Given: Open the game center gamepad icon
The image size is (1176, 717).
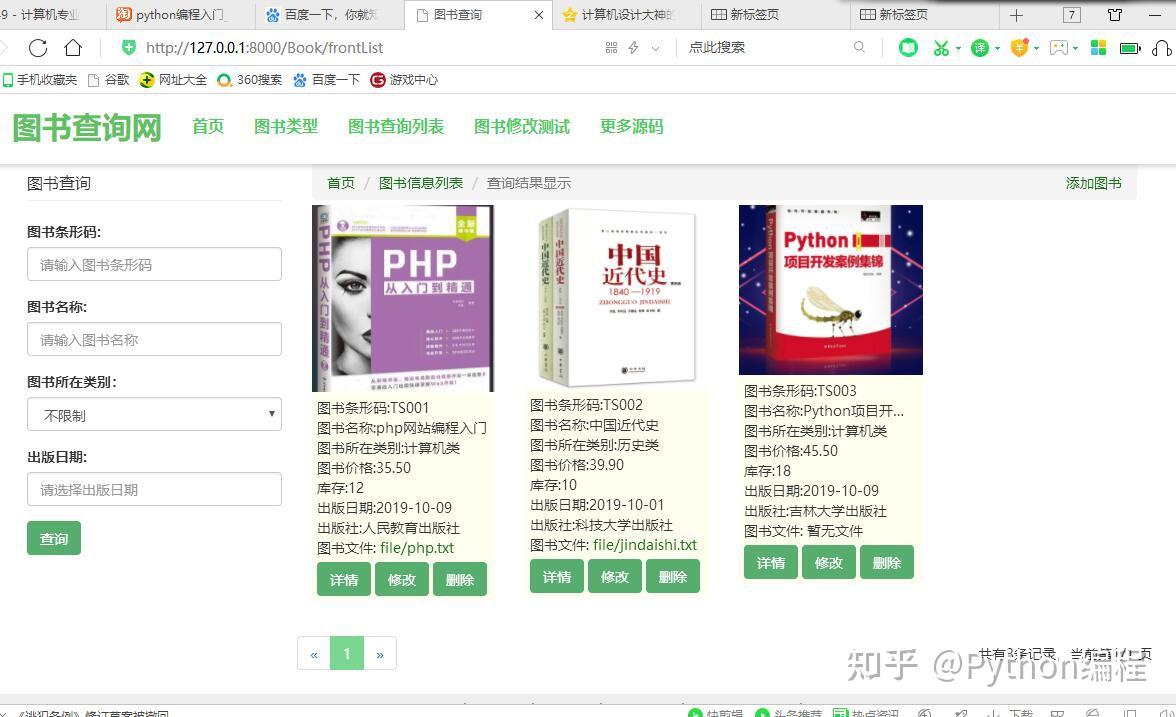Looking at the screenshot, I should (x=1060, y=47).
